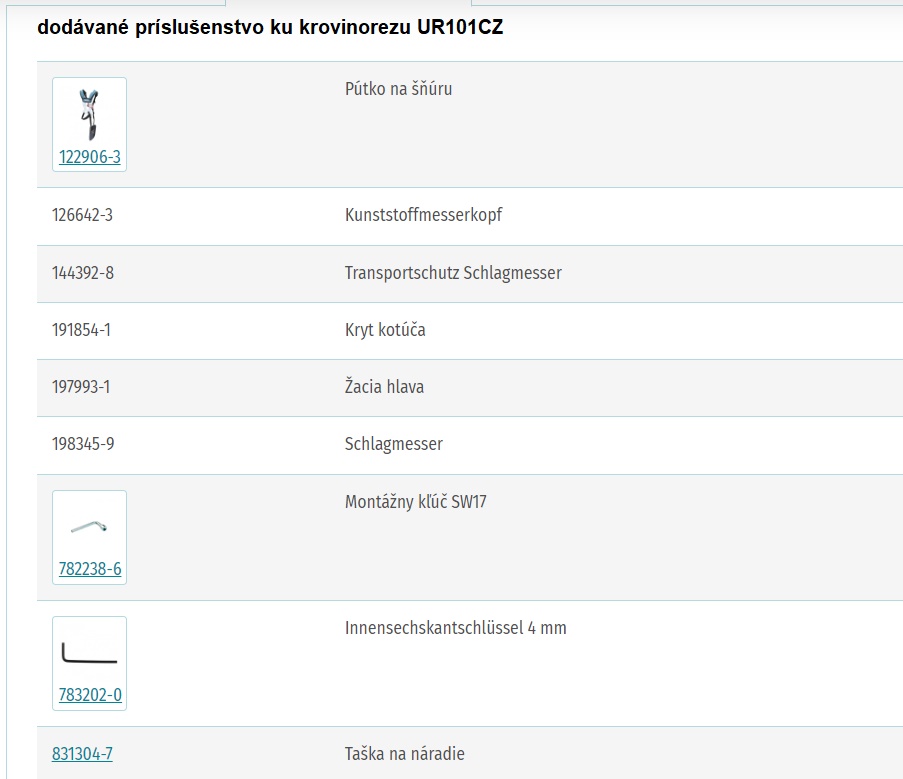Select part number 144392-8

click(x=83, y=273)
